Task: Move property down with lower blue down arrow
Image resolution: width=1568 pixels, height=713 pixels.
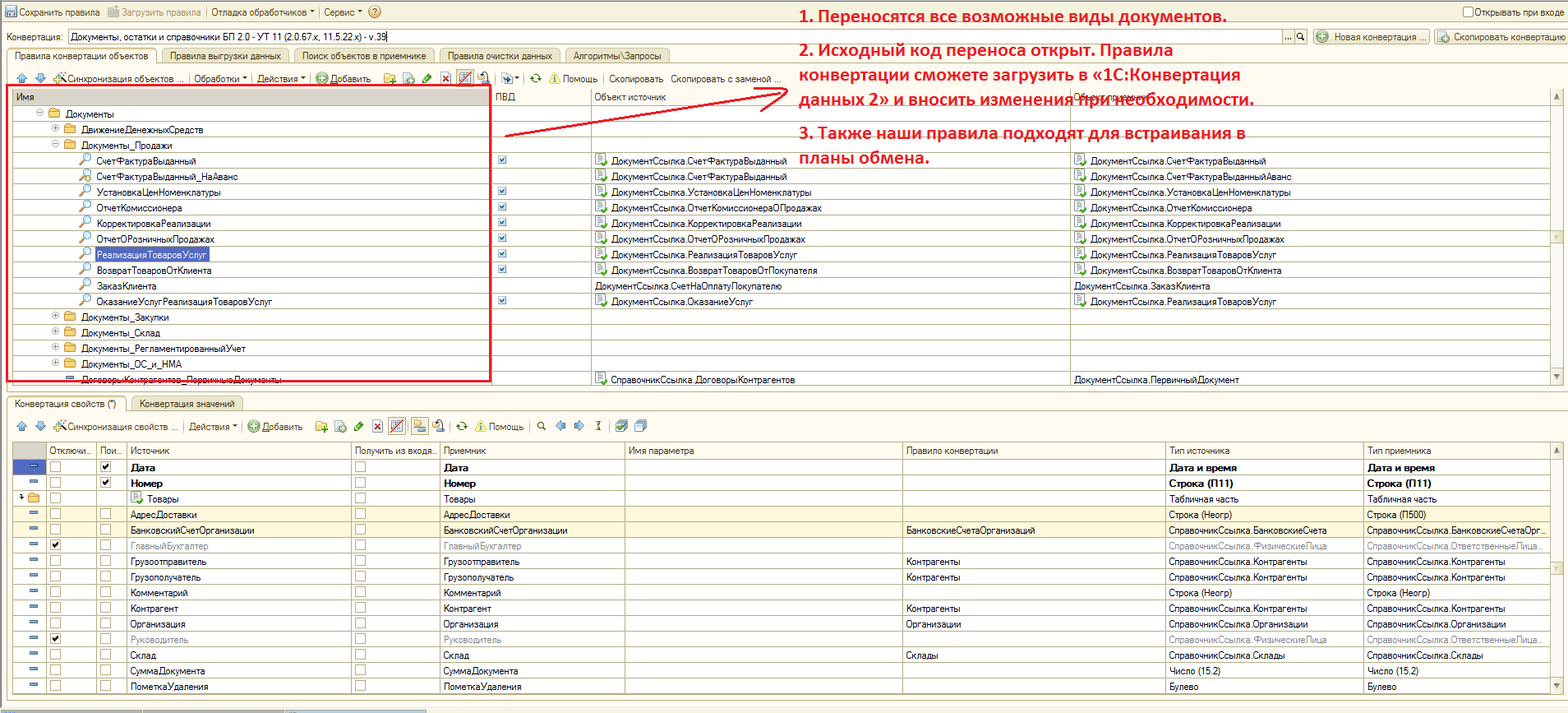Action: coord(40,426)
